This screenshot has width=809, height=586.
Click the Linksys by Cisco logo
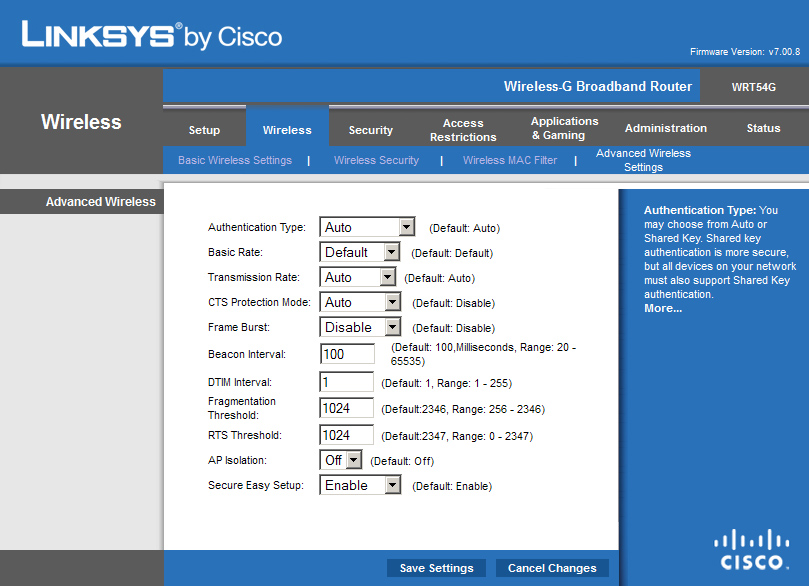pos(152,35)
